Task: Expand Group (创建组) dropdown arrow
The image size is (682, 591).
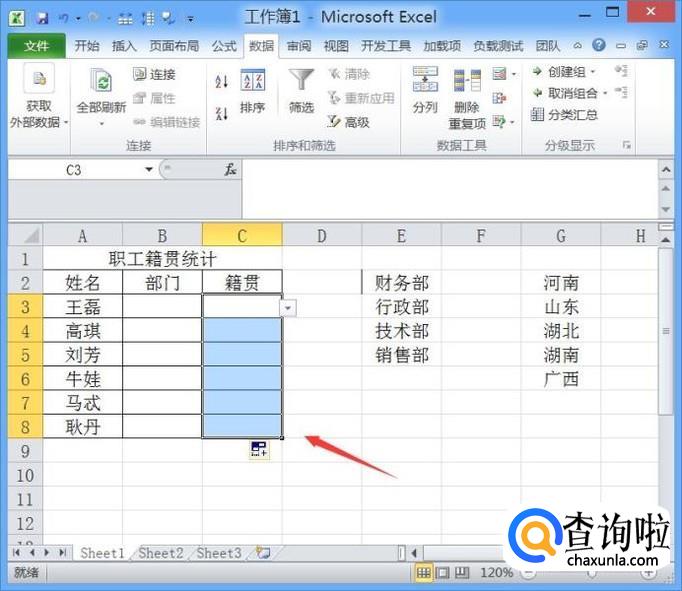Action: point(592,72)
